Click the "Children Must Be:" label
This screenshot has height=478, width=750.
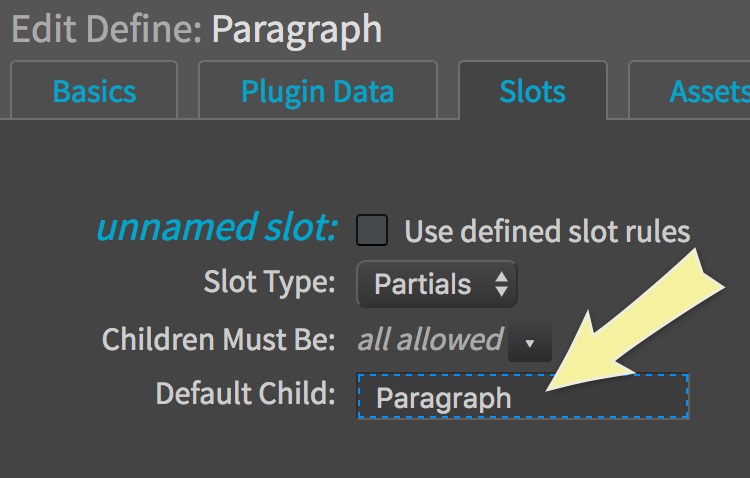(219, 340)
